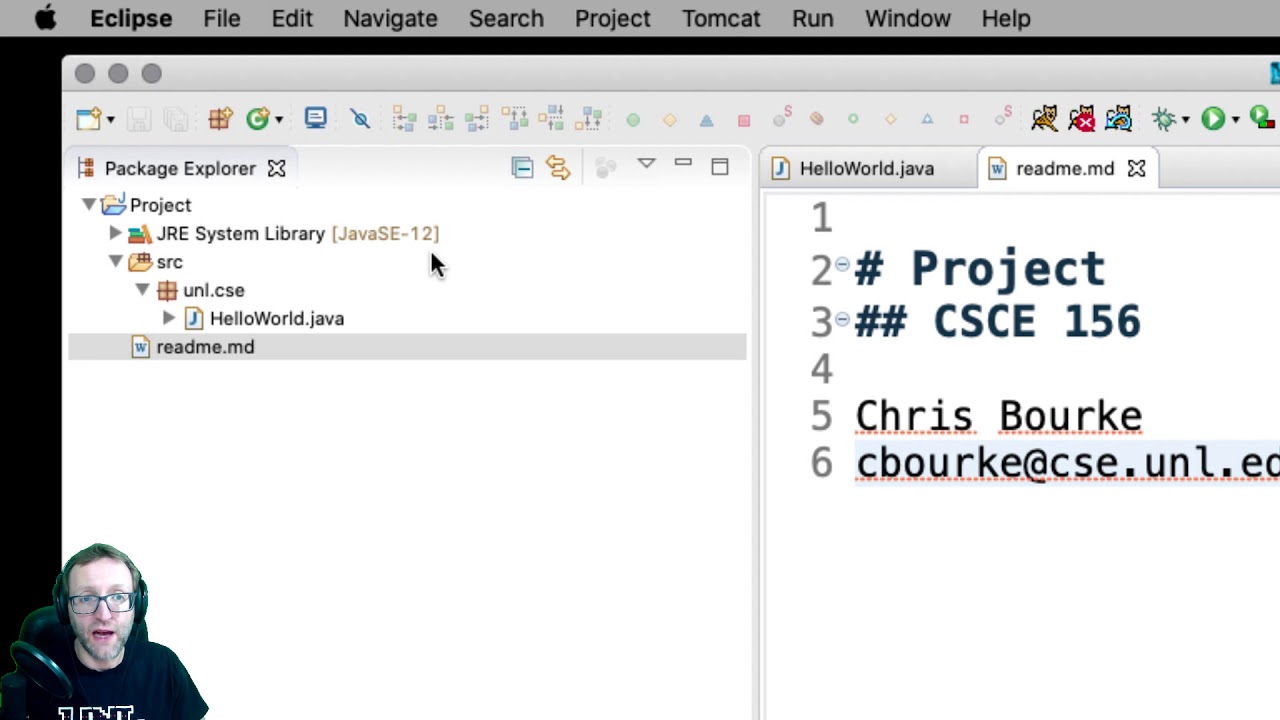Expand the HelloWorld.java tree node
Screen dimensions: 1280x720
(x=169, y=318)
